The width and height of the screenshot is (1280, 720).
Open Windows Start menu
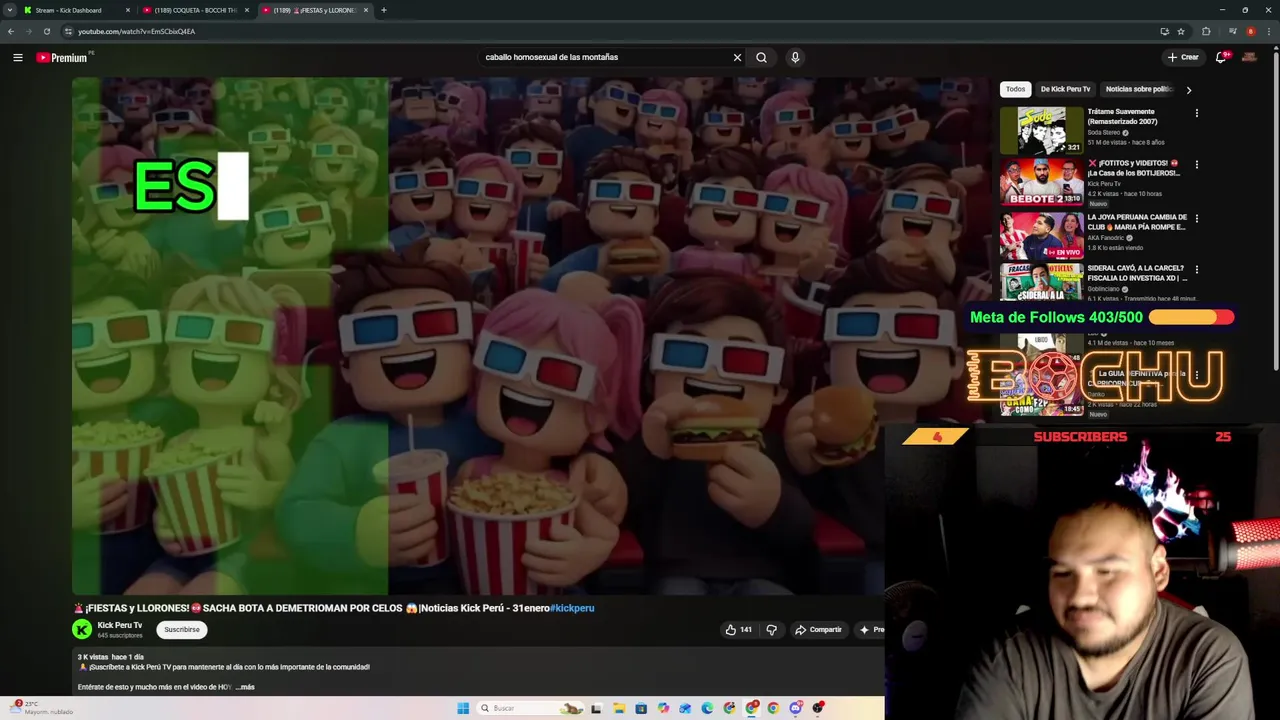pyautogui.click(x=463, y=708)
